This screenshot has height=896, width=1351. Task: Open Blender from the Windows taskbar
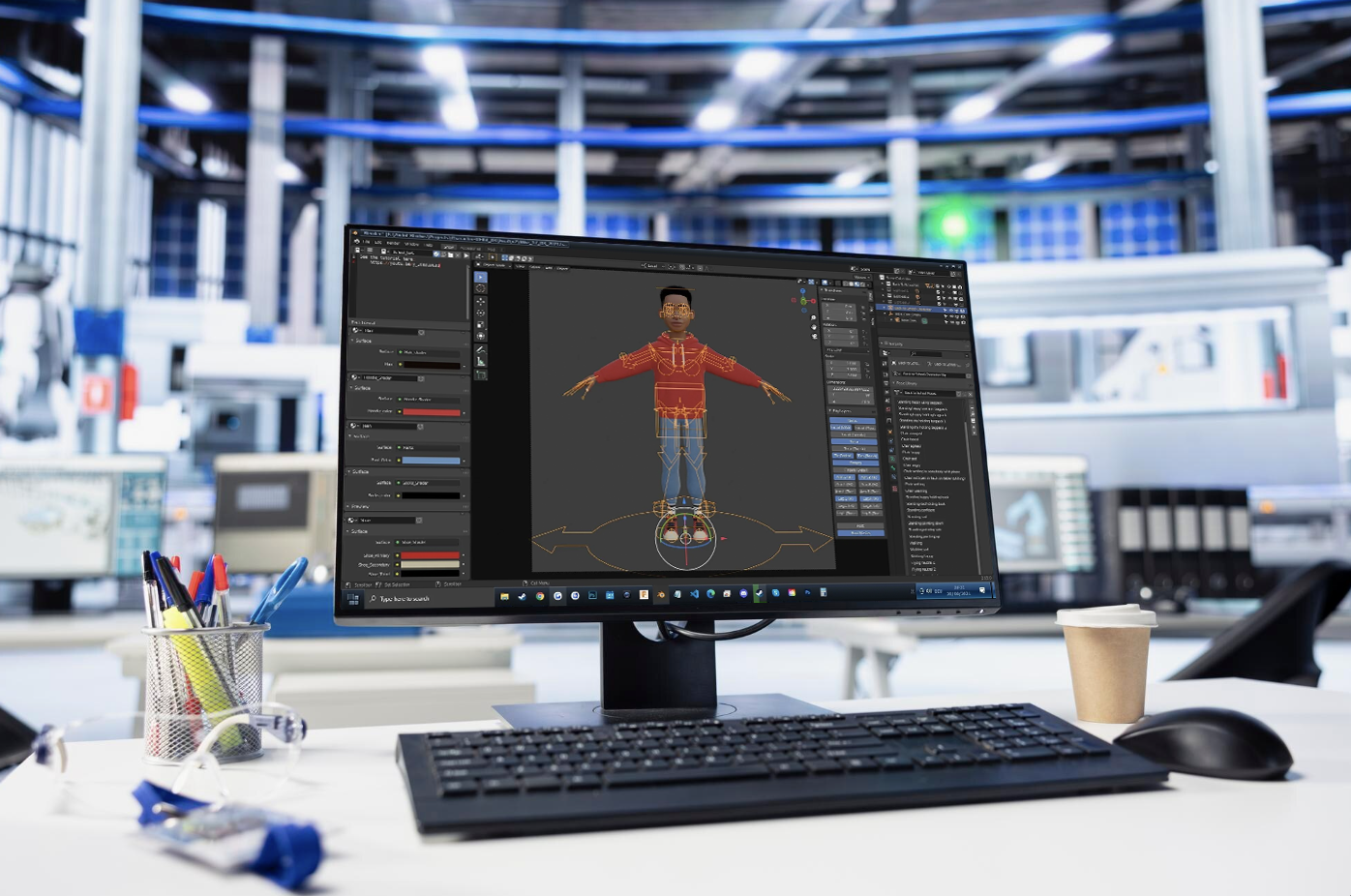(660, 595)
